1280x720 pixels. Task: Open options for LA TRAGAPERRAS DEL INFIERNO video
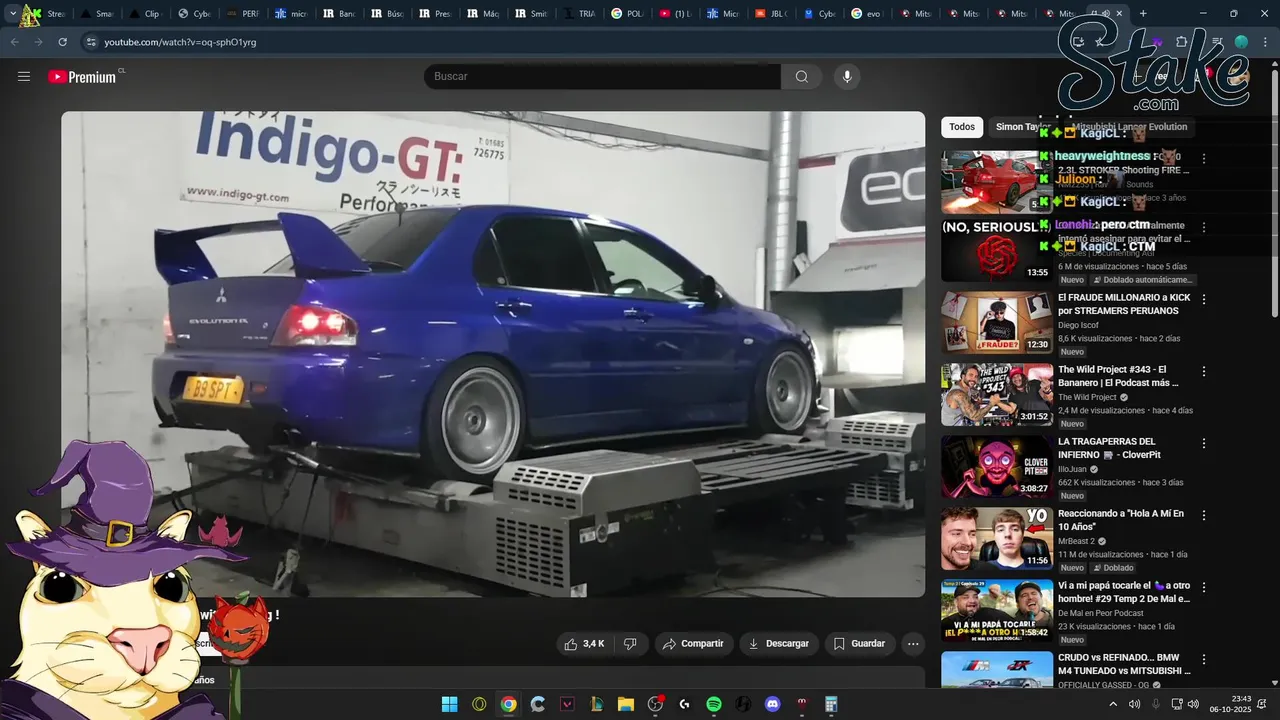[x=1204, y=443]
